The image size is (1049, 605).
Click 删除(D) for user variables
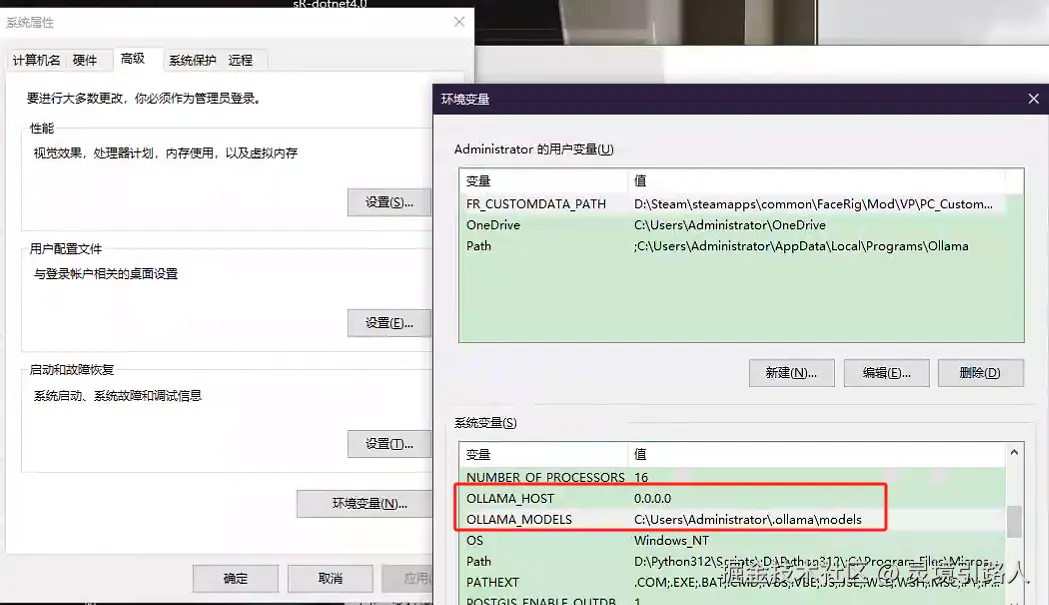[x=981, y=373]
